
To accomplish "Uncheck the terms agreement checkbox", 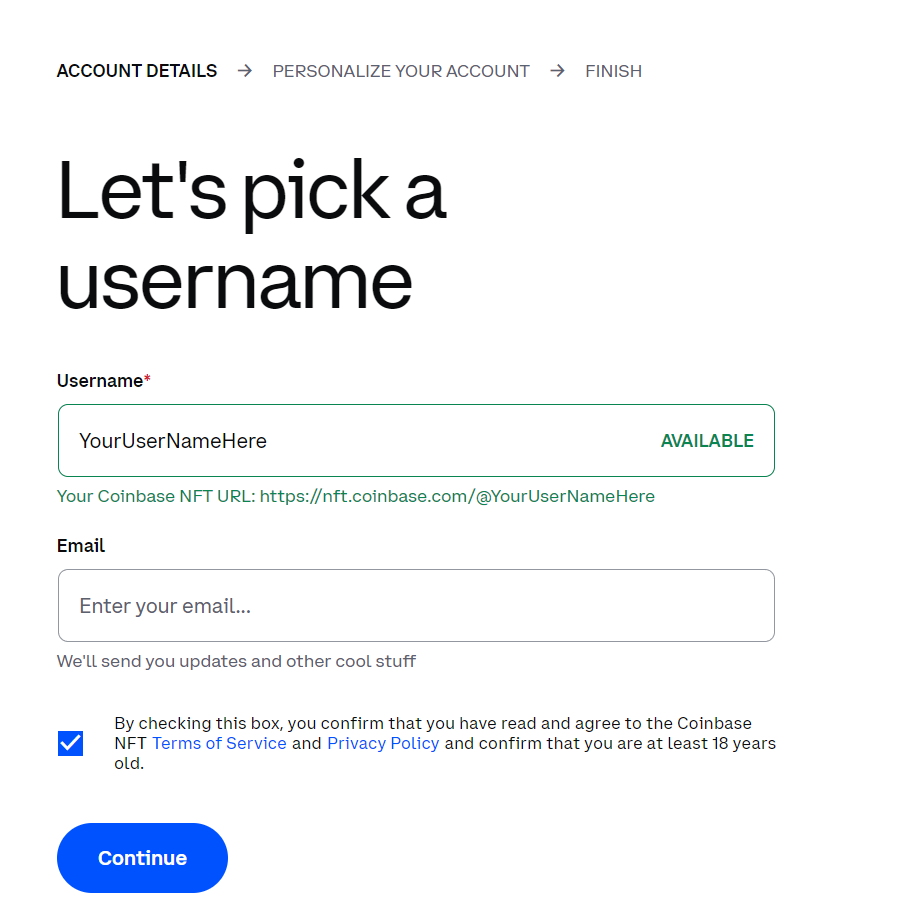I will (x=70, y=743).
